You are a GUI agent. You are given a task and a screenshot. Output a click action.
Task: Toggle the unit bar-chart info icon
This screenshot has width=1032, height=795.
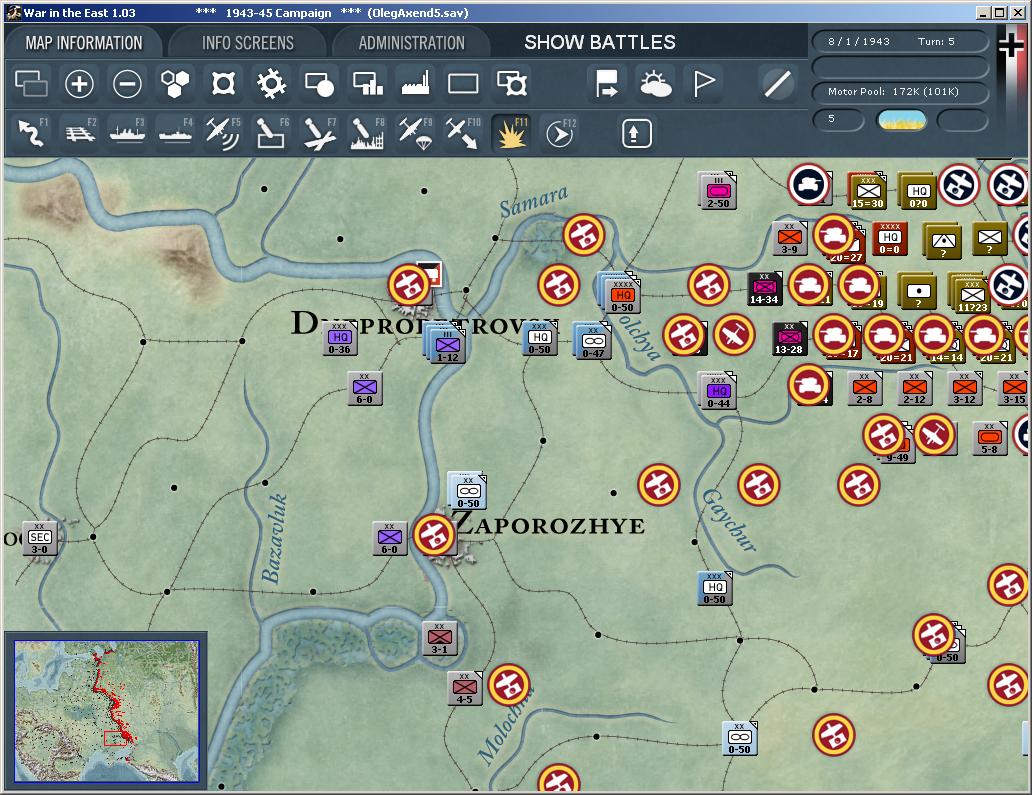click(368, 84)
